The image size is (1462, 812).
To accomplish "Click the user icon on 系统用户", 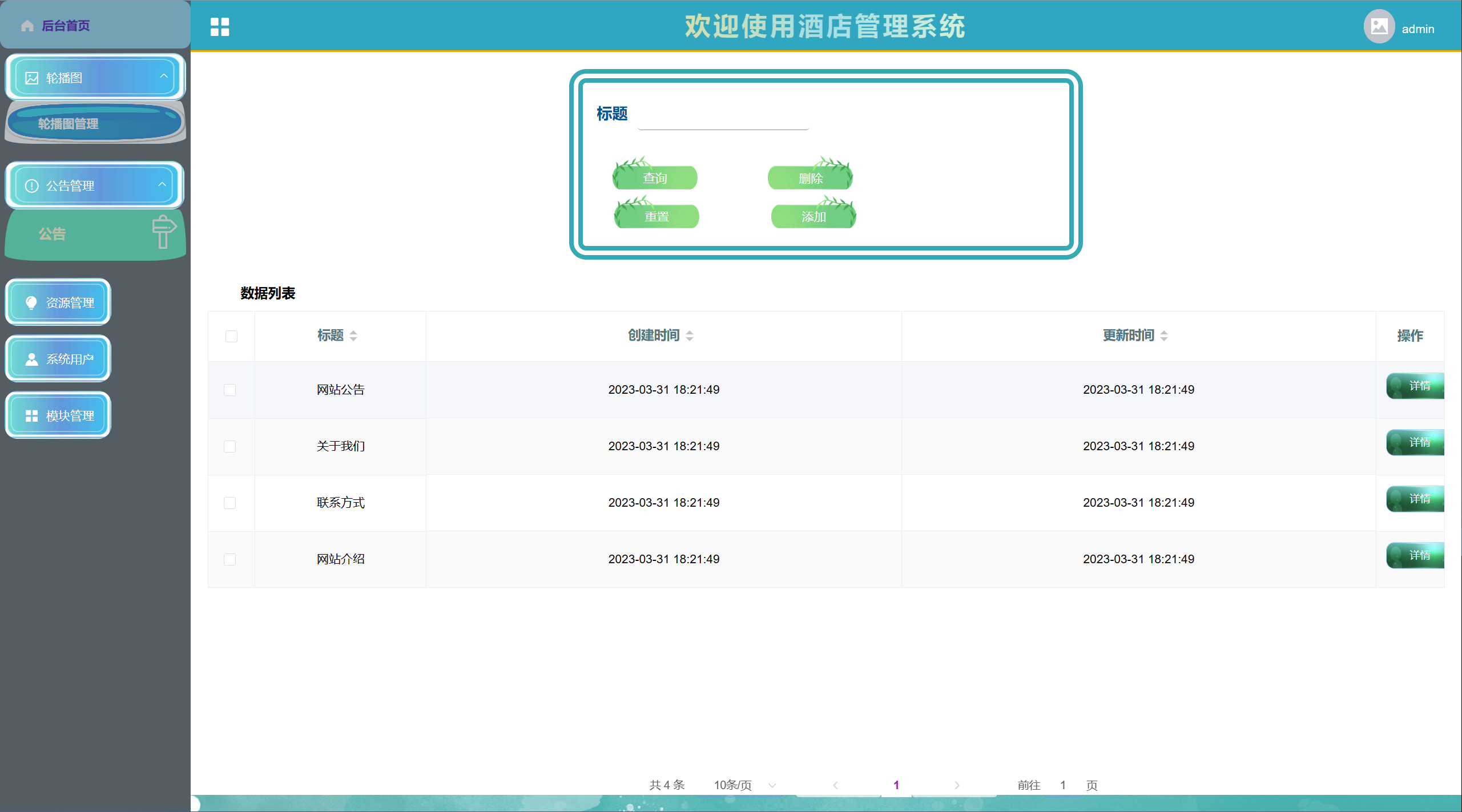I will [32, 359].
